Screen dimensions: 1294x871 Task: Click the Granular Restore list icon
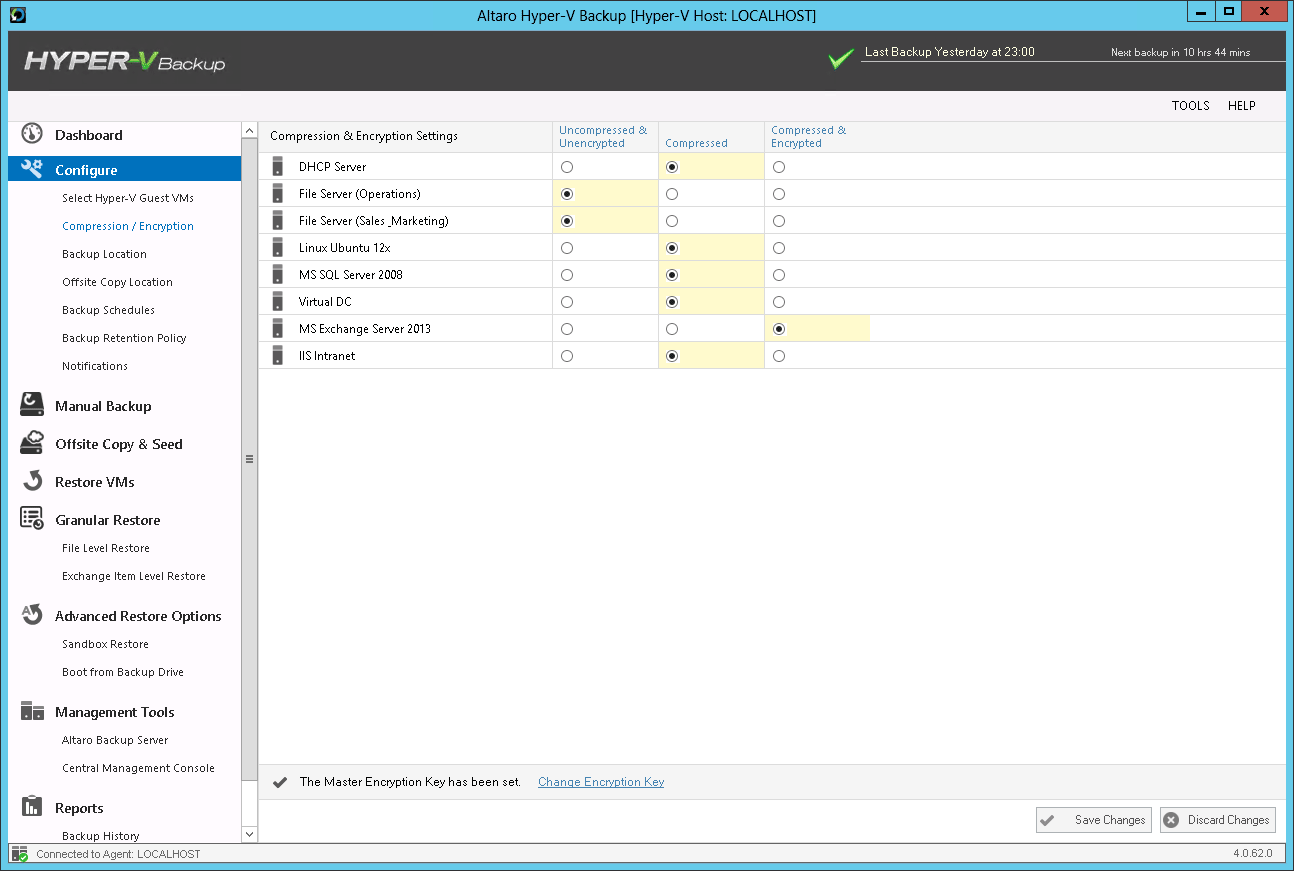32,519
